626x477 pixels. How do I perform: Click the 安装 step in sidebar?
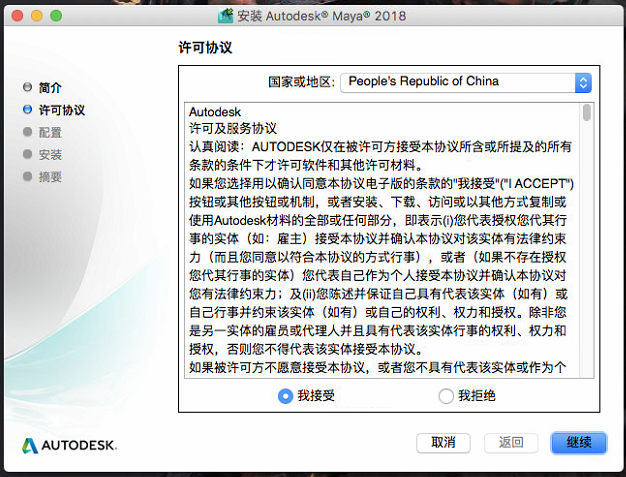50,154
